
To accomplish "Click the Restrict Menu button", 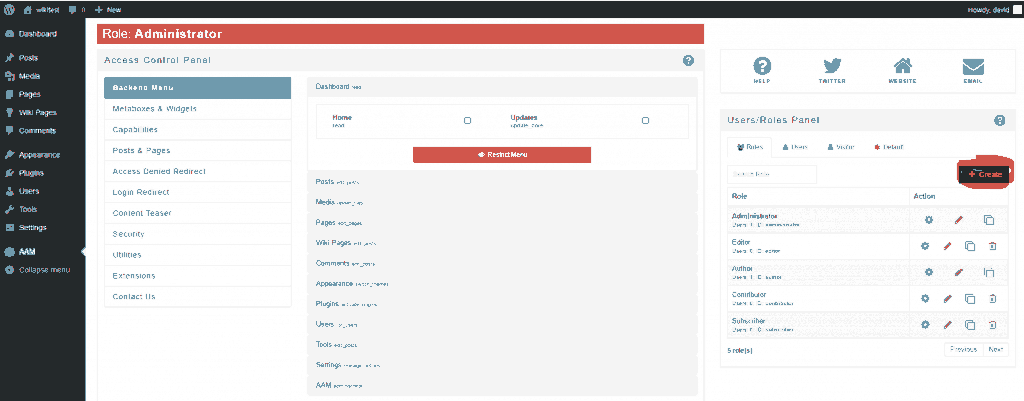I will (502, 155).
